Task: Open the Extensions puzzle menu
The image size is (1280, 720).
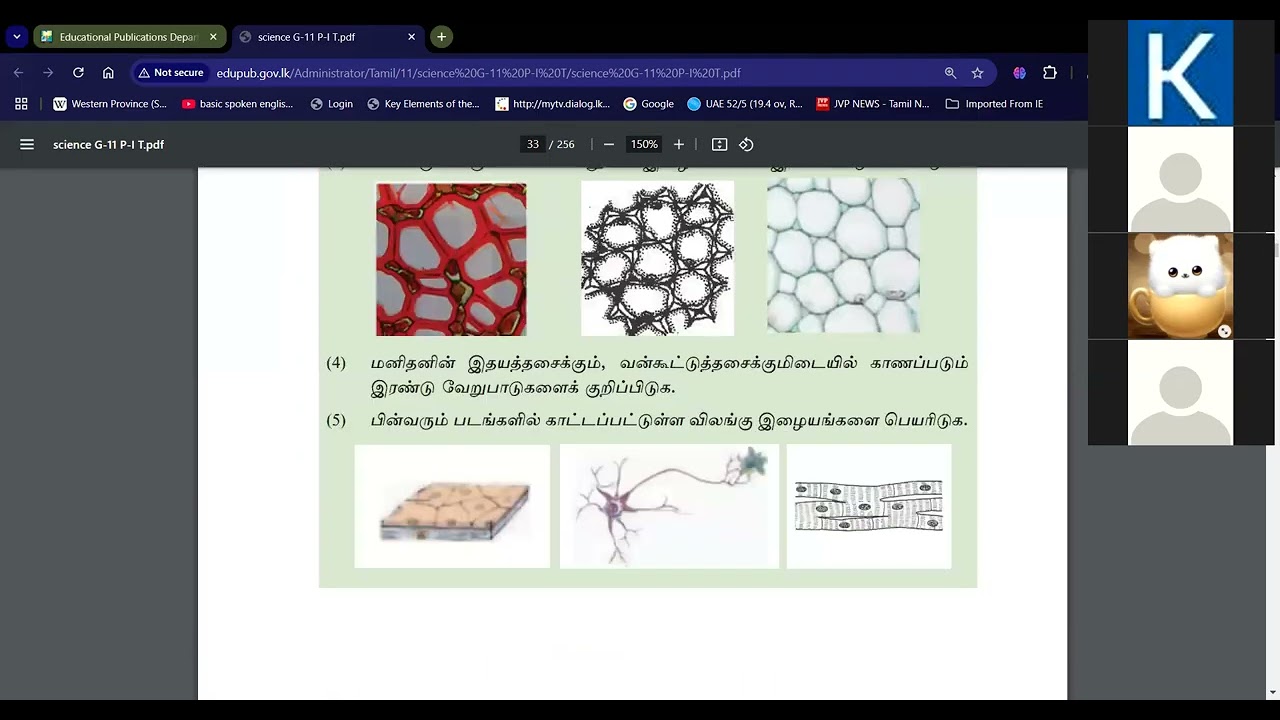Action: point(1049,73)
